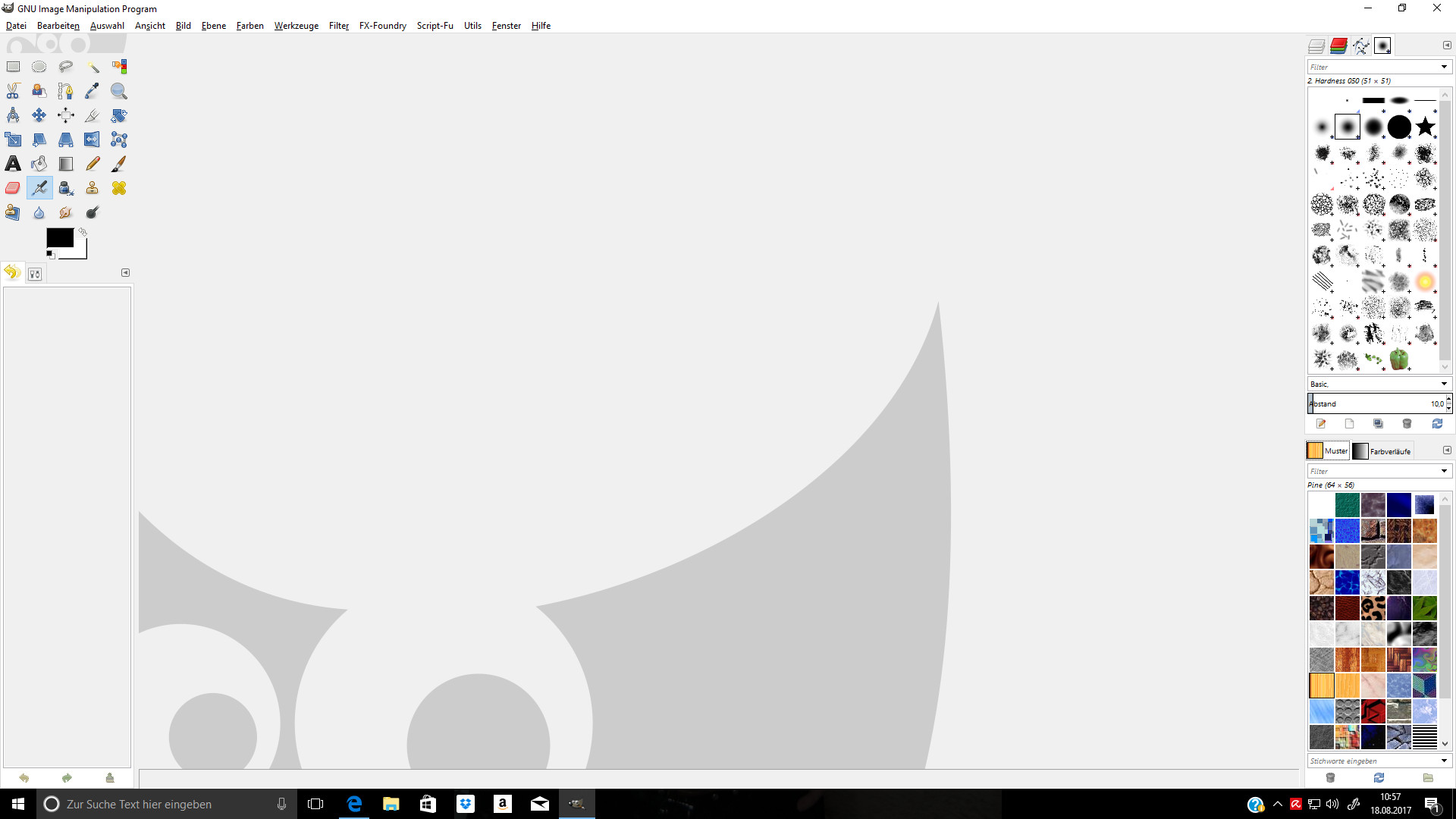Open the pattern Filter dropdown
The image size is (1456, 819).
[x=1444, y=471]
